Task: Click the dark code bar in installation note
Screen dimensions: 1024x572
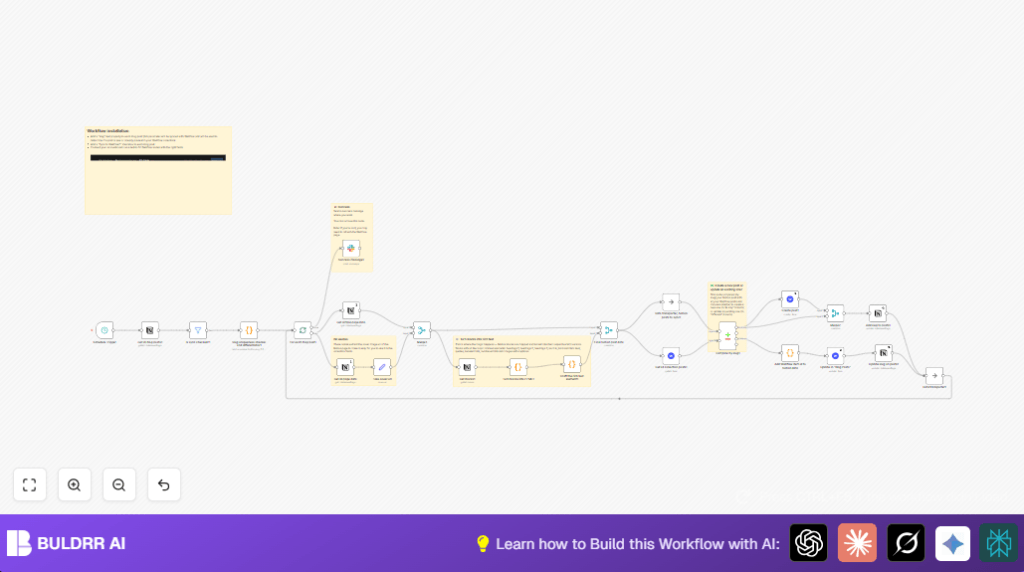Action: [x=158, y=157]
